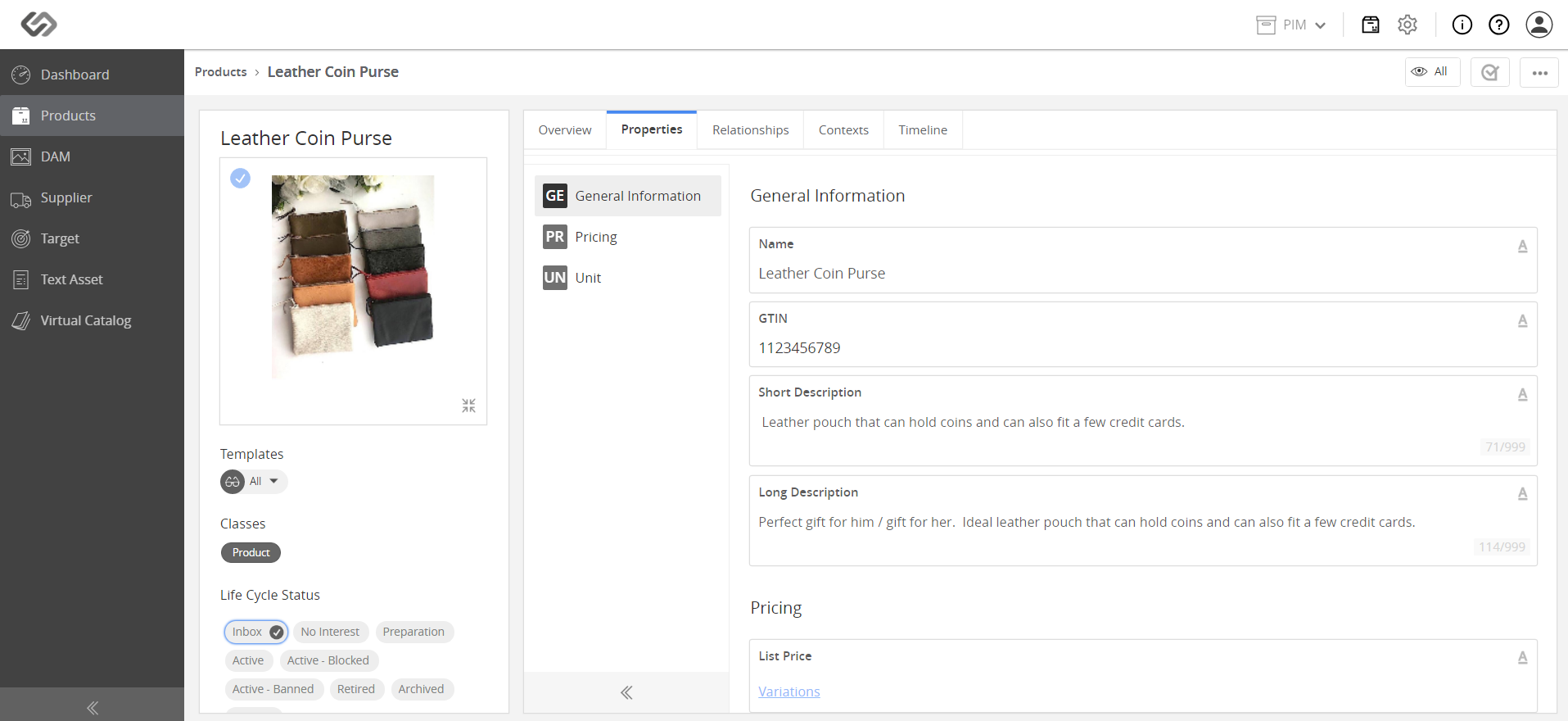Viewport: 1568px width, 721px height.
Task: Open the Supplier sidebar item
Action: click(x=92, y=197)
